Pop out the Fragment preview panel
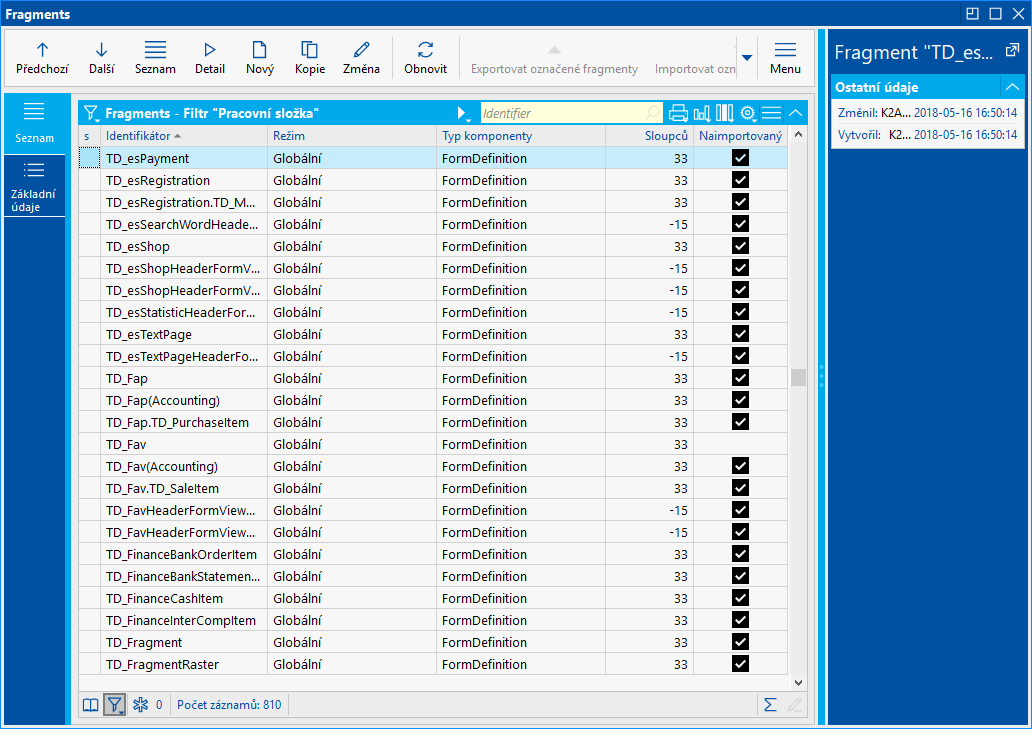Screen dimensions: 1032x729 point(1012,51)
